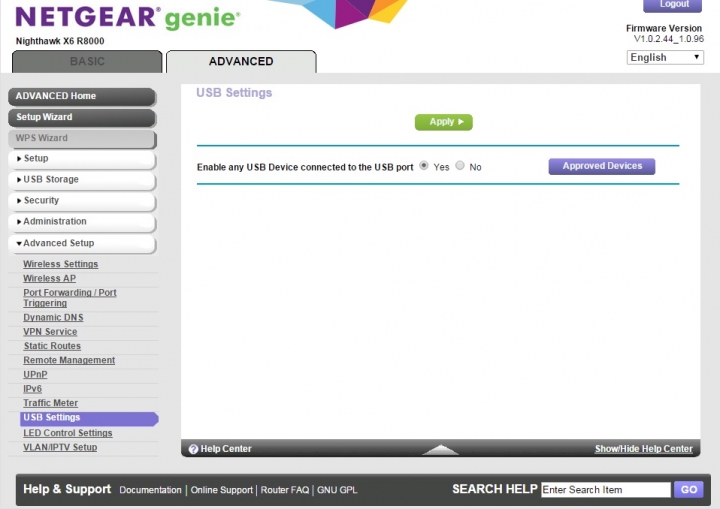
Task: Expand the Setup menu section
Action: [82, 158]
